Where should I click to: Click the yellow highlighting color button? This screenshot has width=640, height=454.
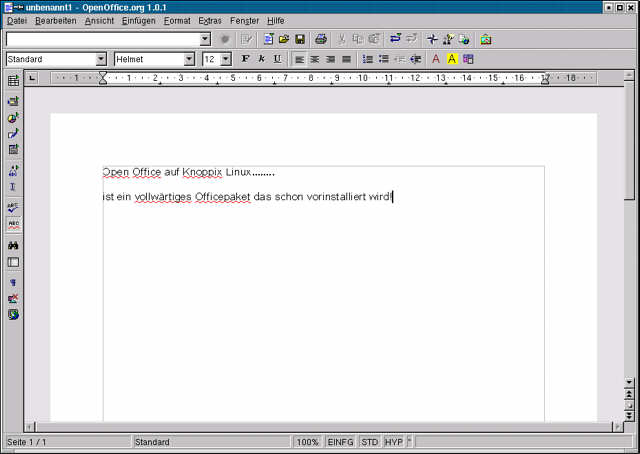click(452, 59)
